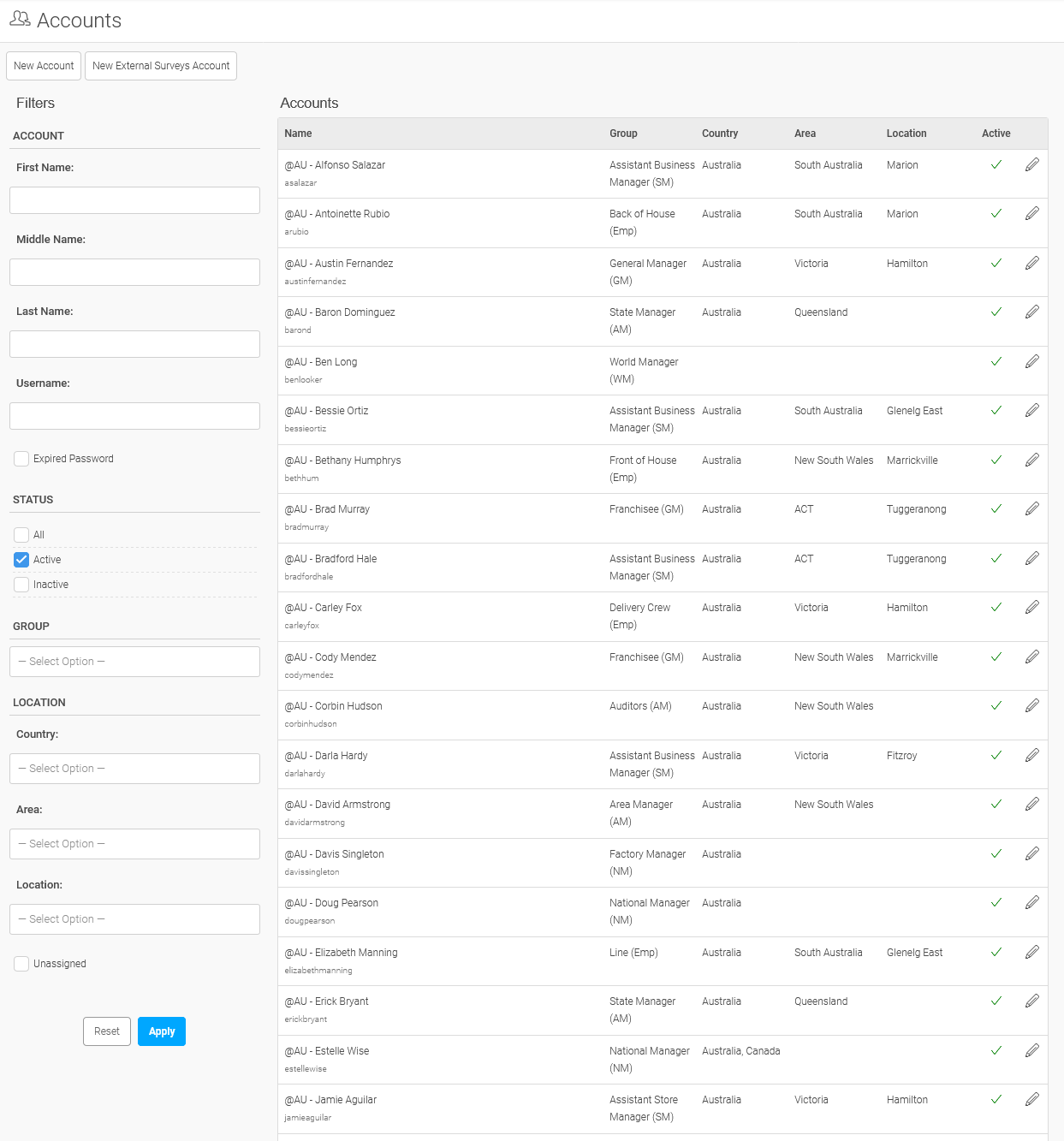Uncheck the Active status checkbox
The image size is (1064, 1141).
click(21, 560)
